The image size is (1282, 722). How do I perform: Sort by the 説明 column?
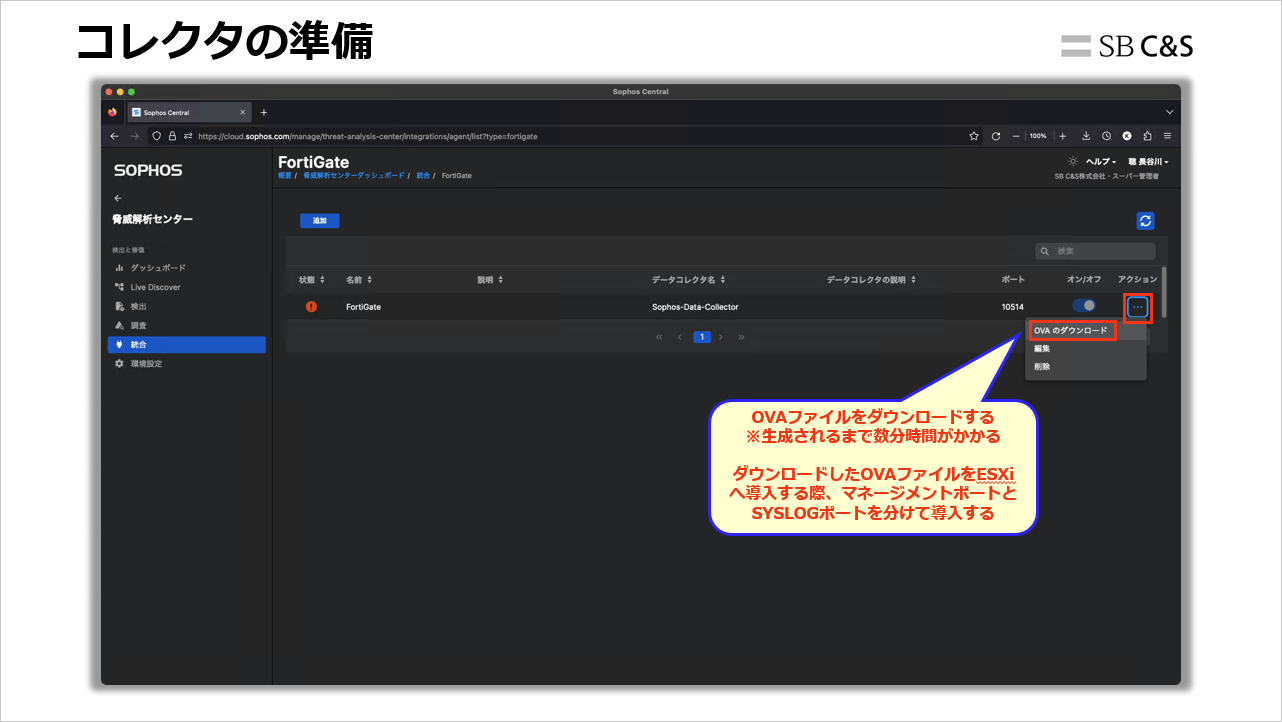pos(491,280)
